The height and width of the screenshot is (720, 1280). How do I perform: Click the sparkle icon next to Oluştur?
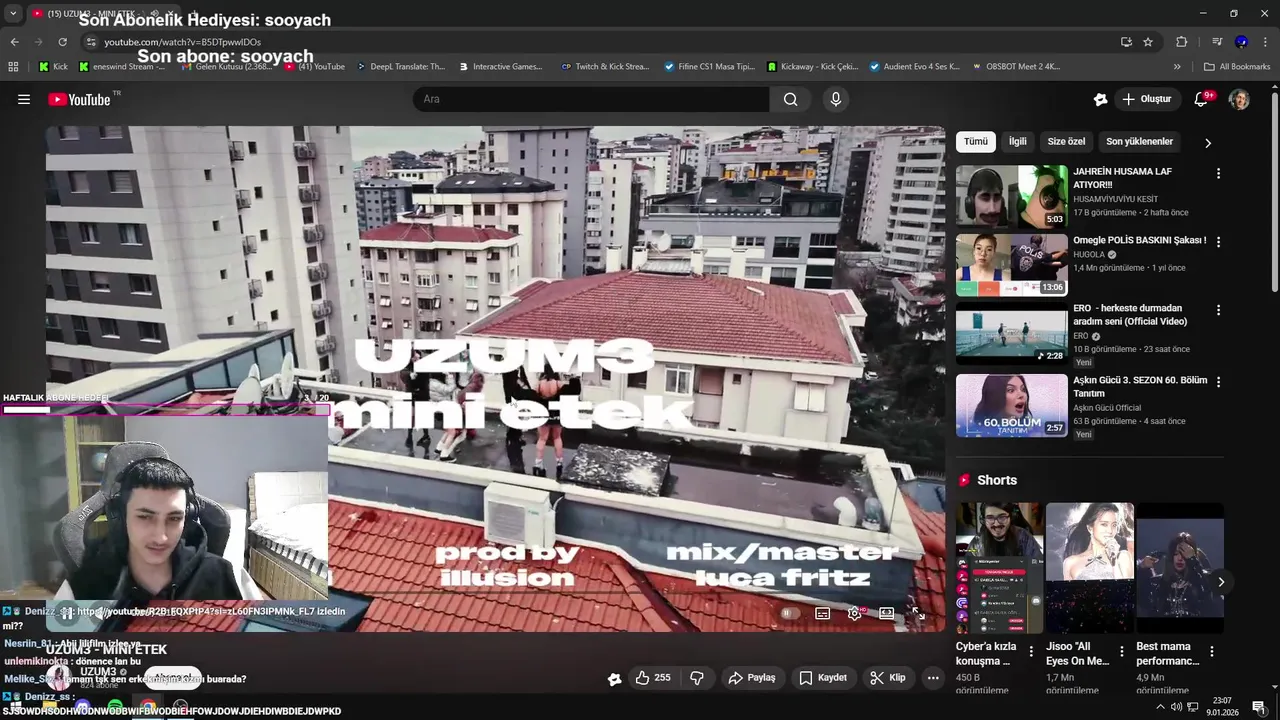(1100, 99)
